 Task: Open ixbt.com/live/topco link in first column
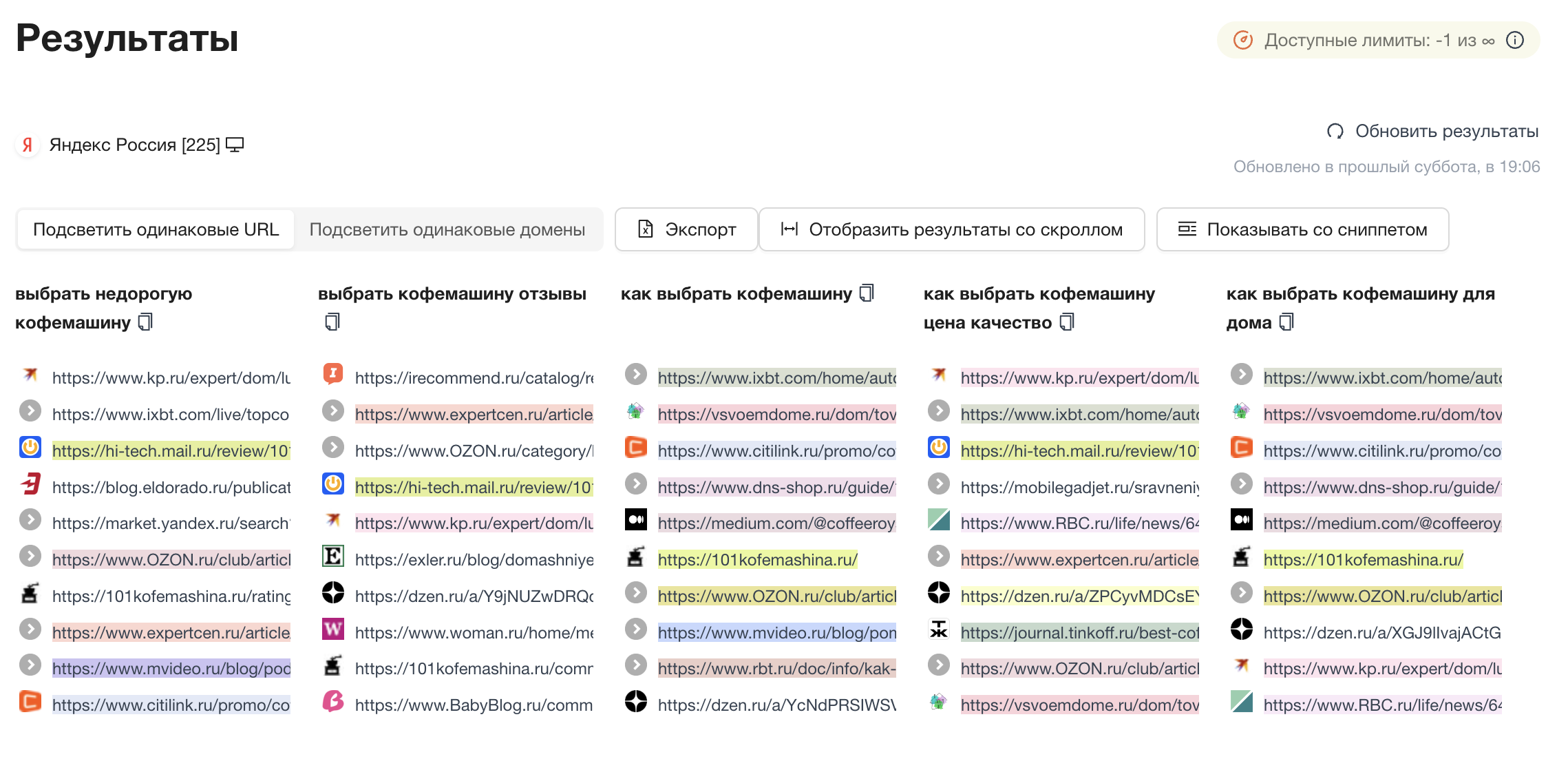(171, 414)
